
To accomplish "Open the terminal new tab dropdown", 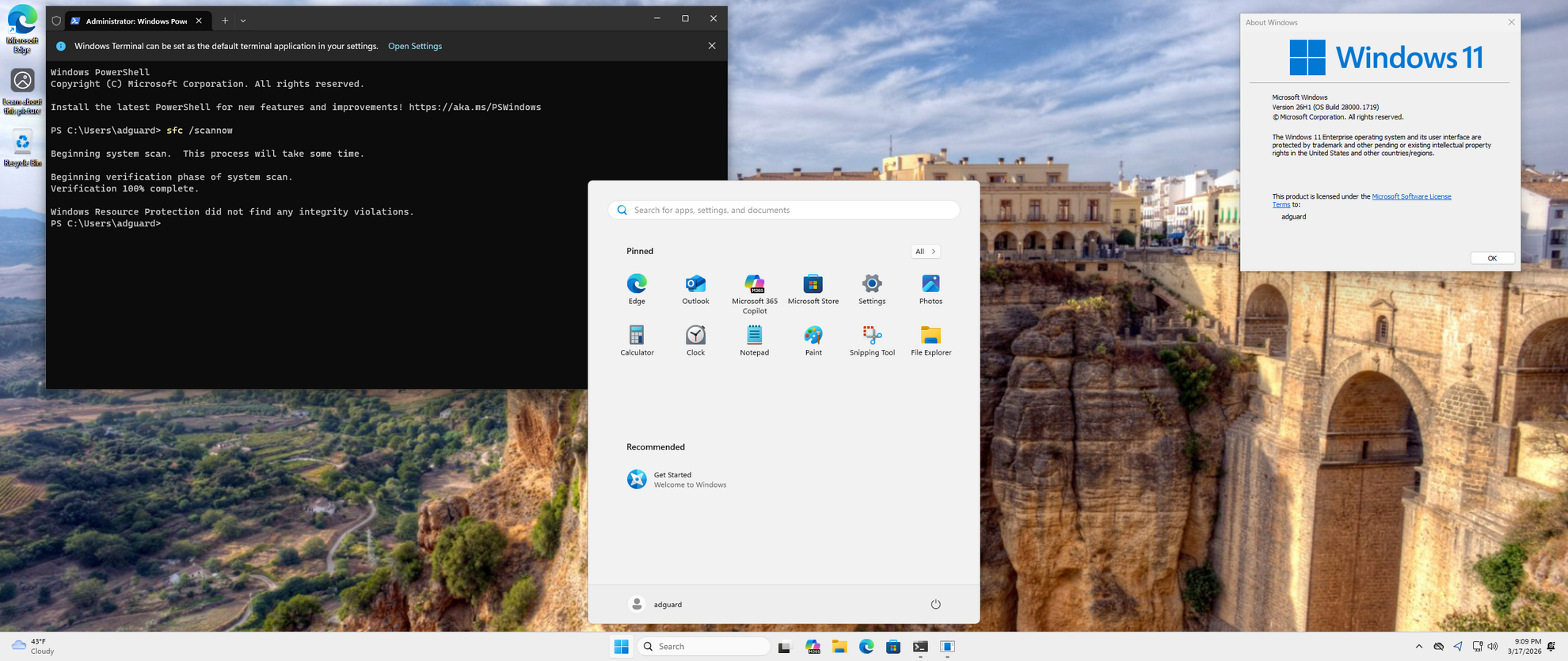I will click(243, 21).
